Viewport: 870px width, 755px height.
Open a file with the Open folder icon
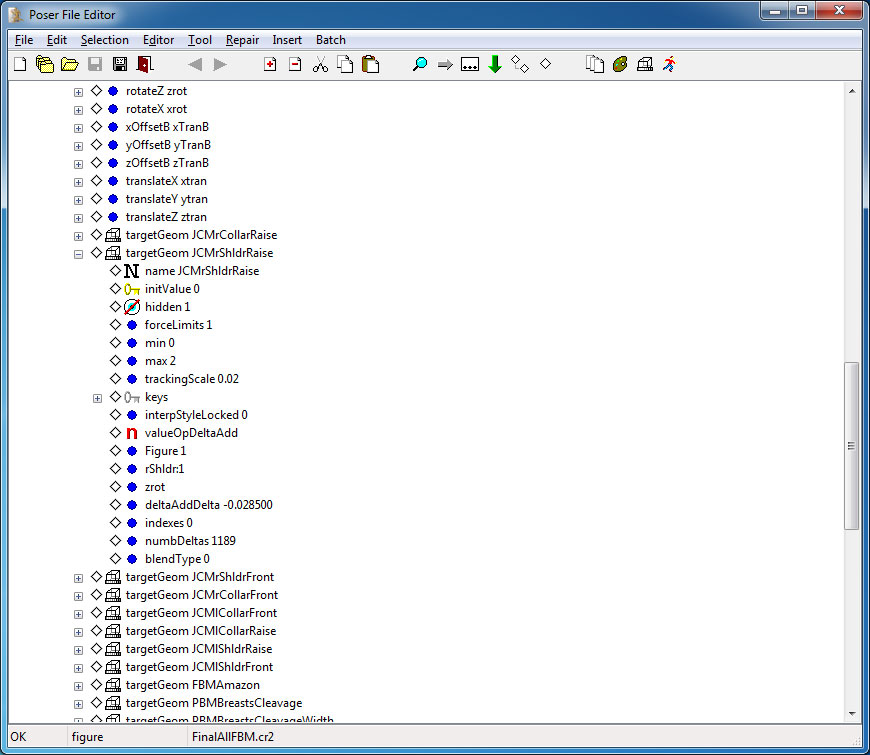coord(69,63)
